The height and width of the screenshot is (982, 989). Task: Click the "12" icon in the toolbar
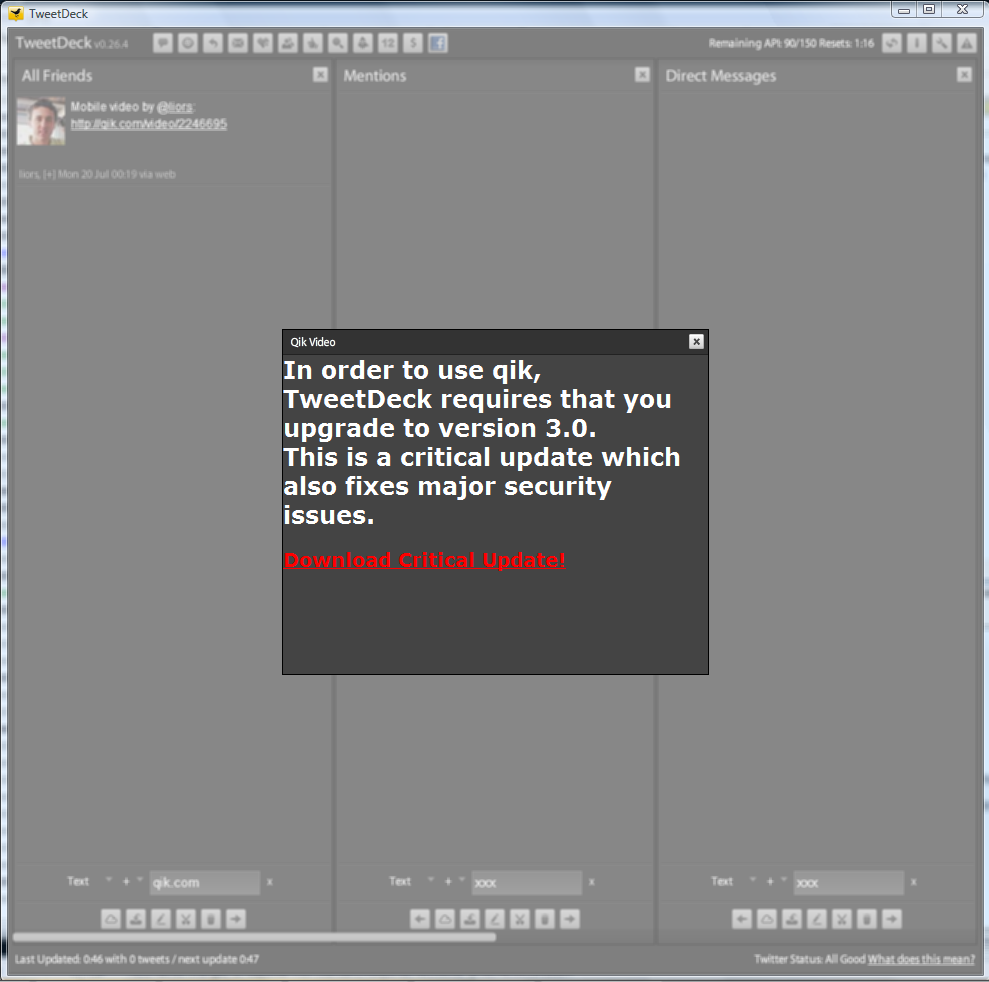click(388, 43)
